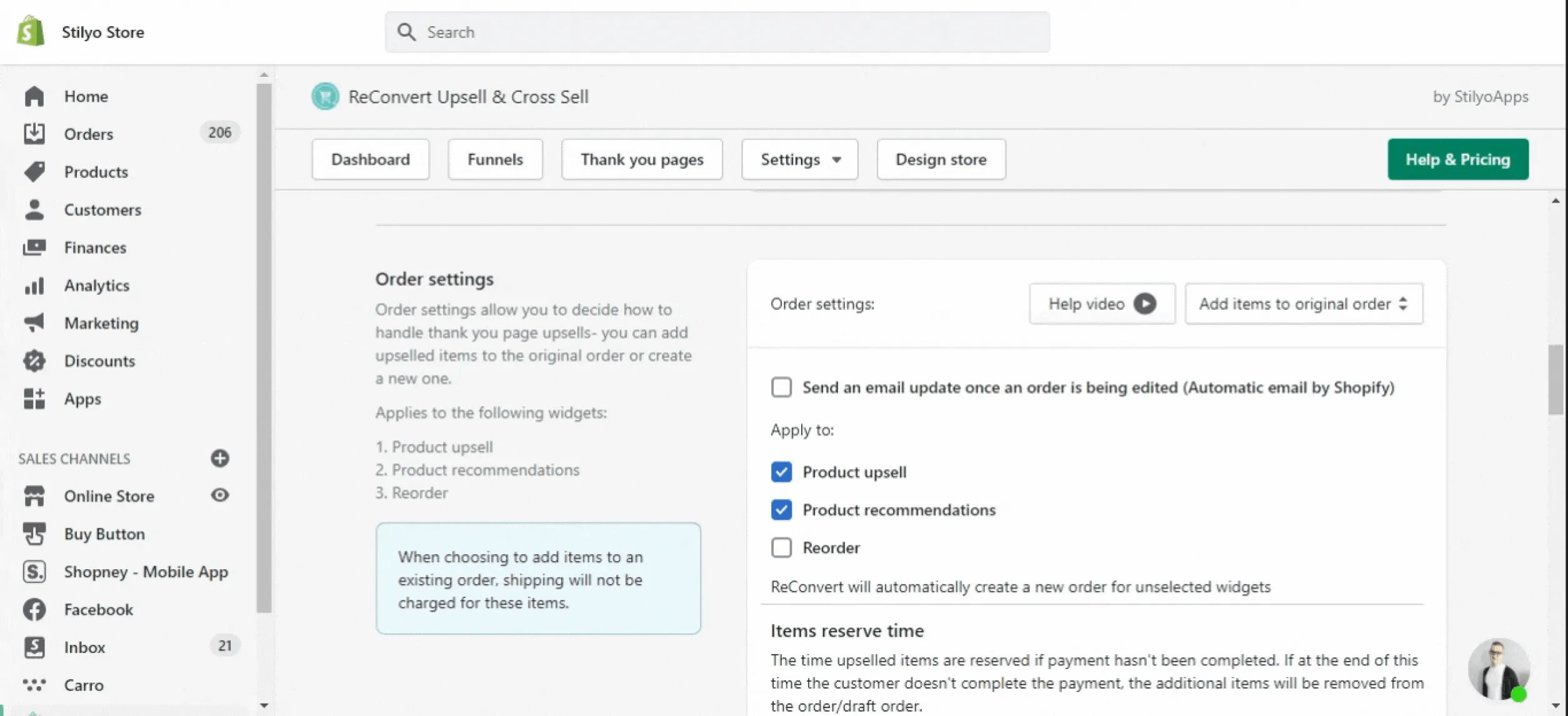Open Analytics in the sidebar
Image resolution: width=1568 pixels, height=716 pixels.
pos(97,286)
